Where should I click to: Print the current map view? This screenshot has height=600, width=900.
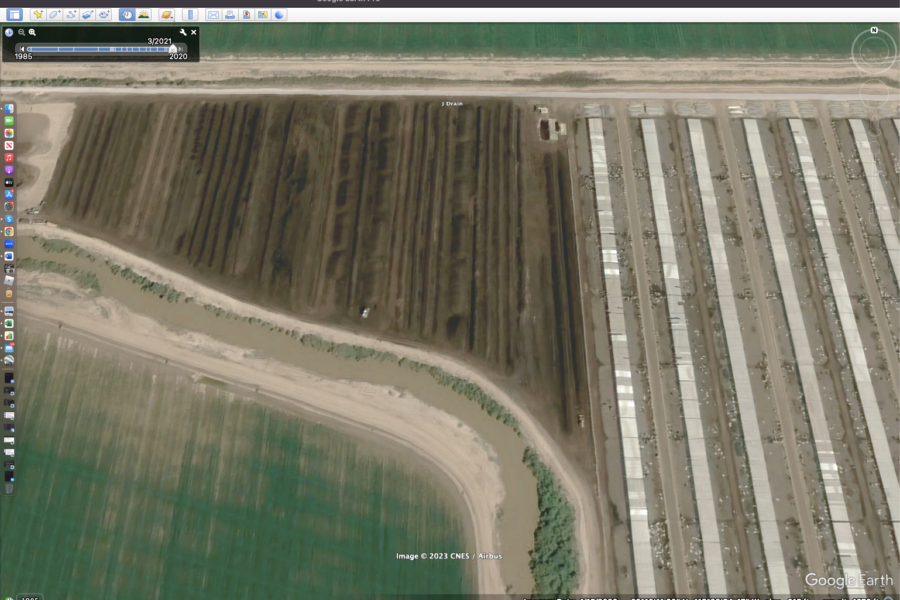[x=229, y=14]
